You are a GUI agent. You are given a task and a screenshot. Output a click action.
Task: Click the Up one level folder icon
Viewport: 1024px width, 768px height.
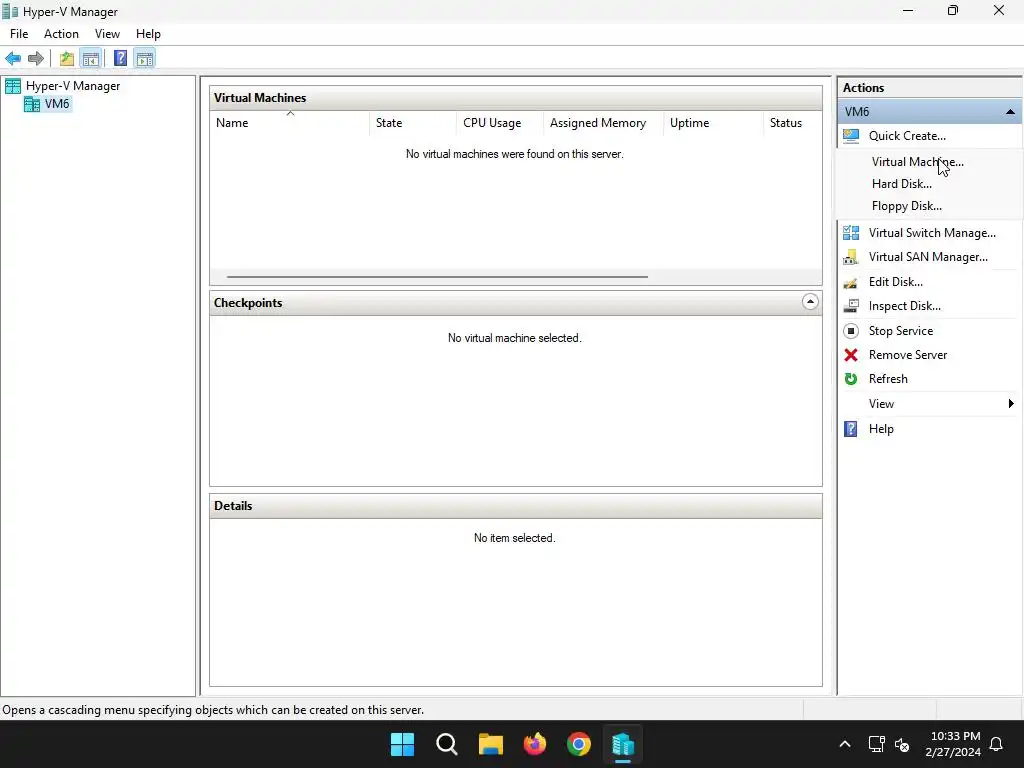click(x=67, y=59)
